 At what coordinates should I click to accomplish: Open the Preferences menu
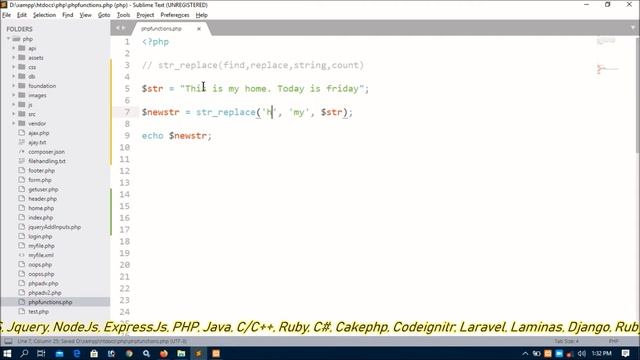tap(175, 15)
